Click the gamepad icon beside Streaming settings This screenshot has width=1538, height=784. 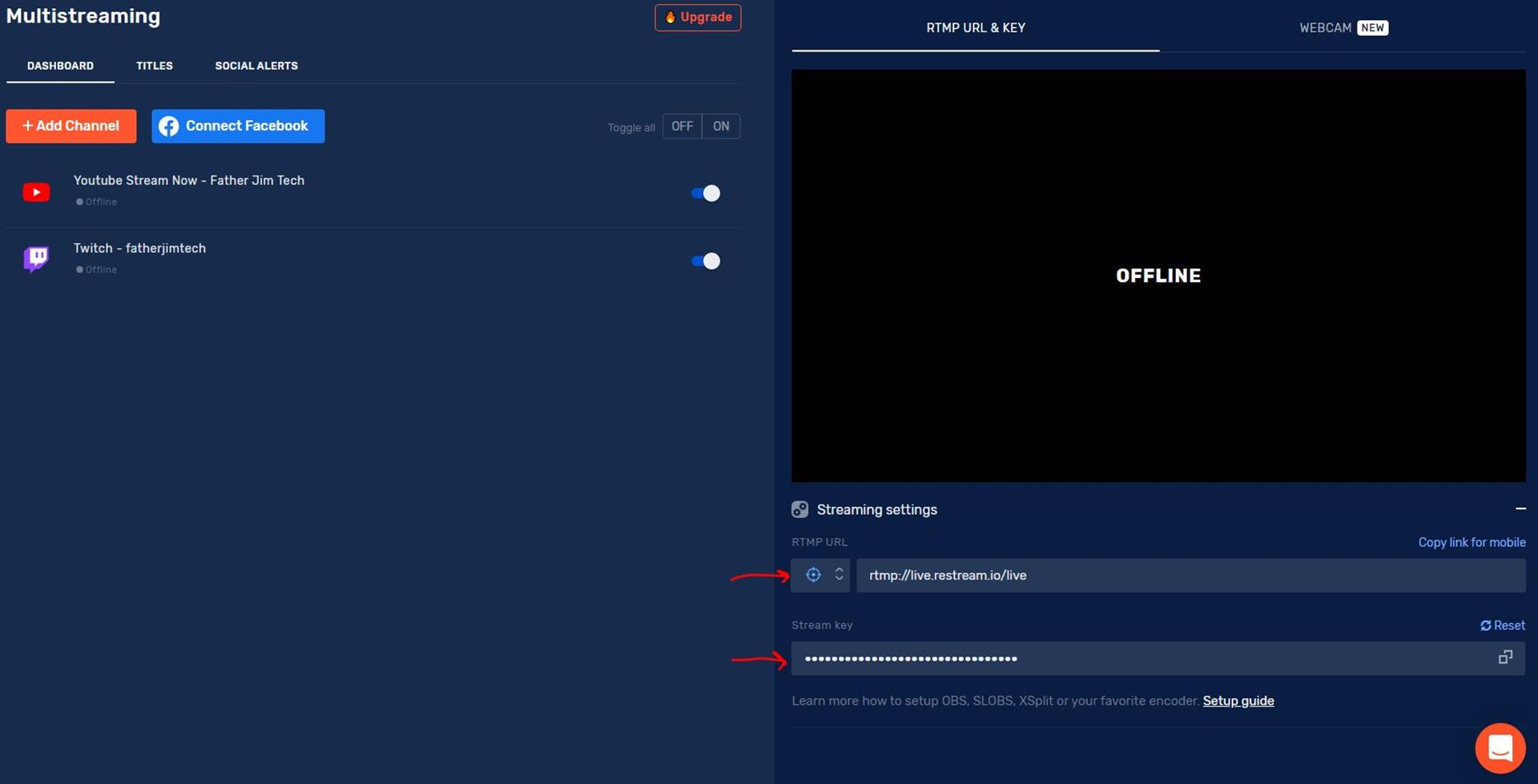click(799, 509)
